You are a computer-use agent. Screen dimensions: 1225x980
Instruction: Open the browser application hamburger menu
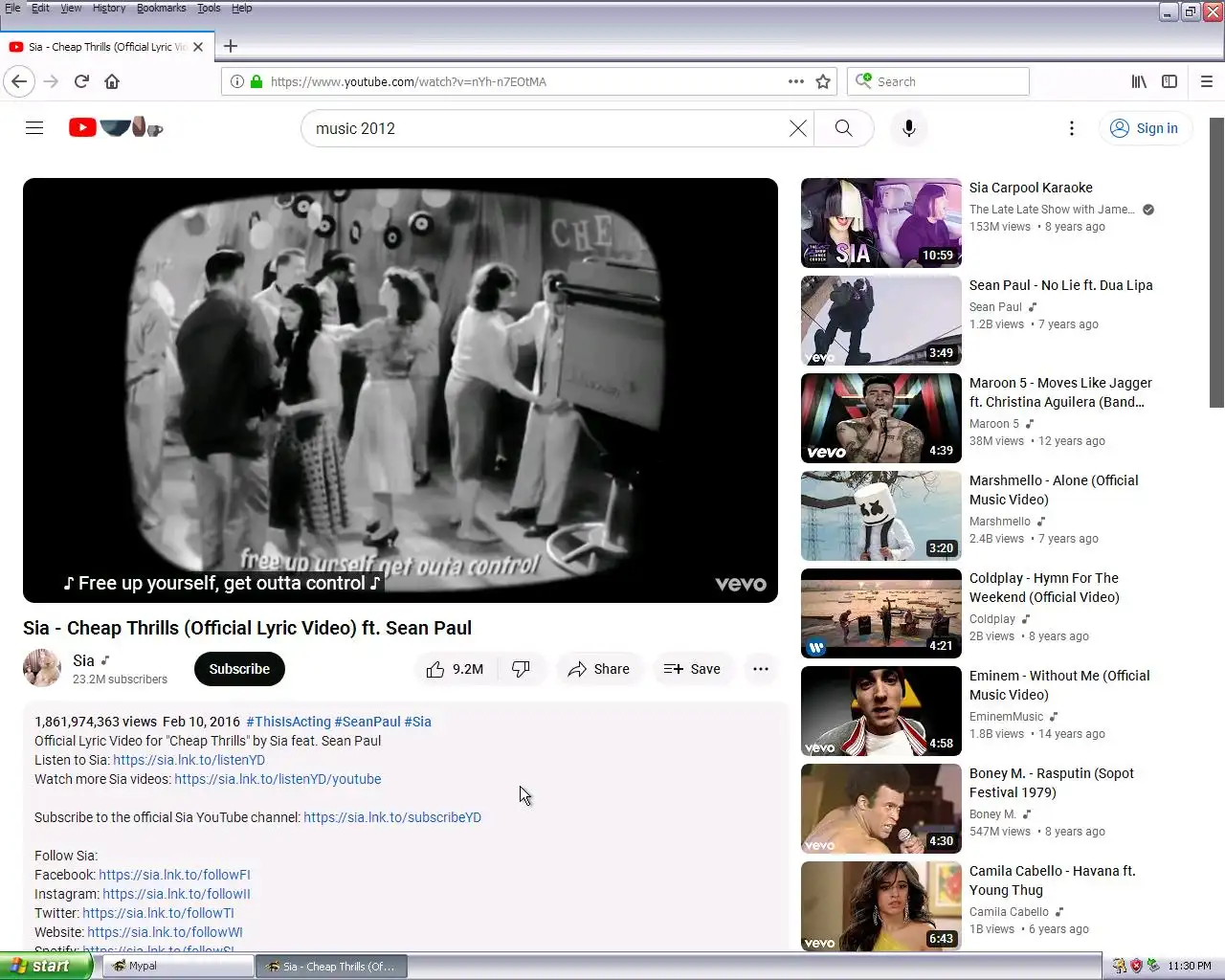point(1207,81)
